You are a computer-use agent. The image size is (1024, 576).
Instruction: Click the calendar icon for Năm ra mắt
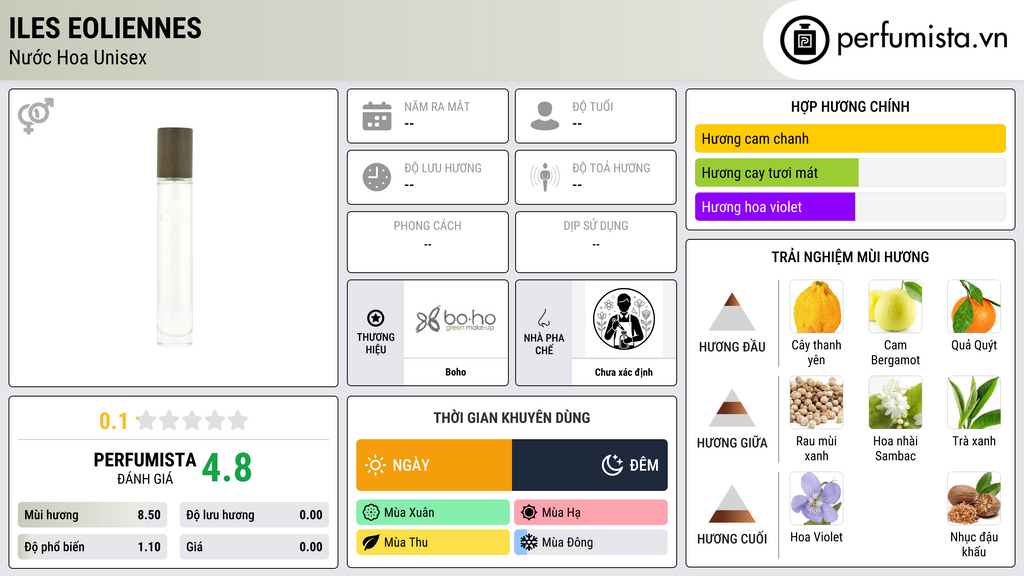click(377, 116)
